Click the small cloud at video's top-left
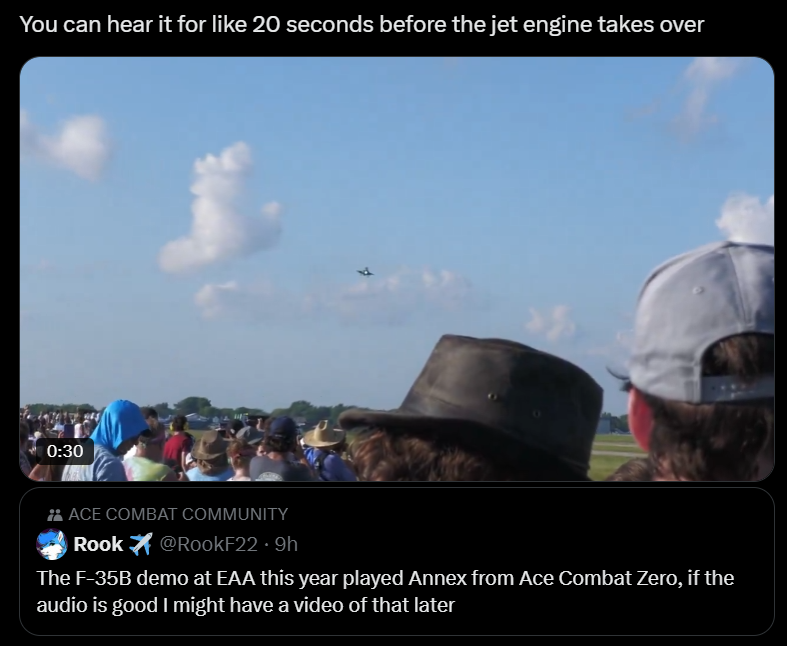This screenshot has width=787, height=646. point(68,145)
